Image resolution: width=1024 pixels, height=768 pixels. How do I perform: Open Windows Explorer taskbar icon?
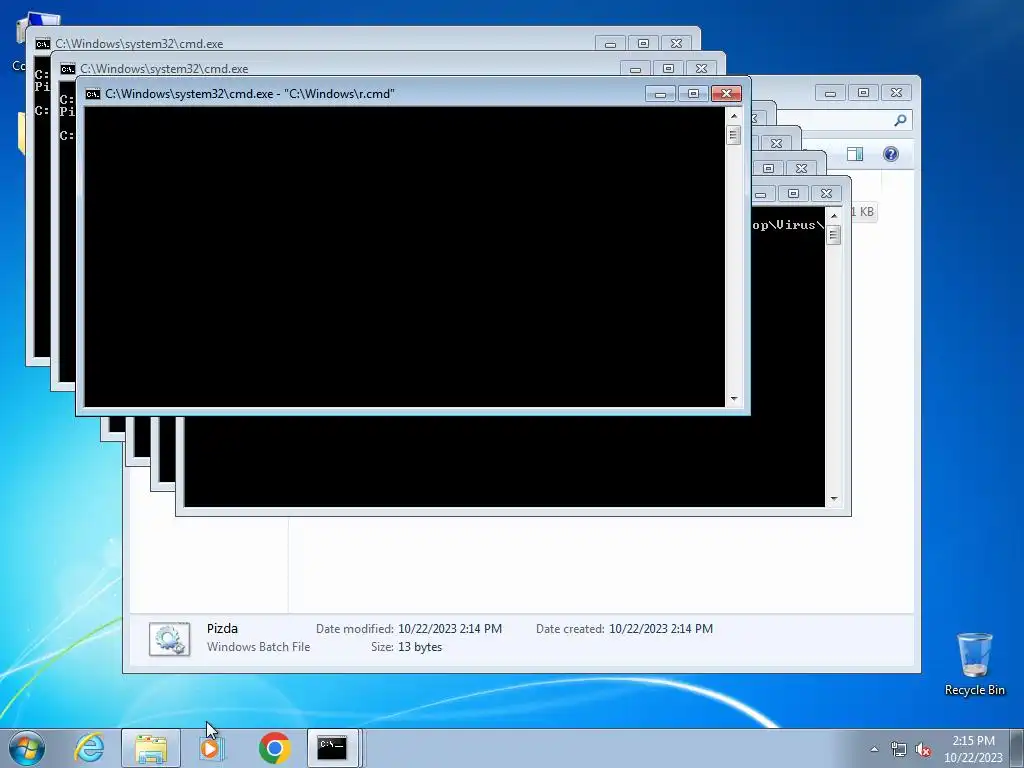(151, 748)
